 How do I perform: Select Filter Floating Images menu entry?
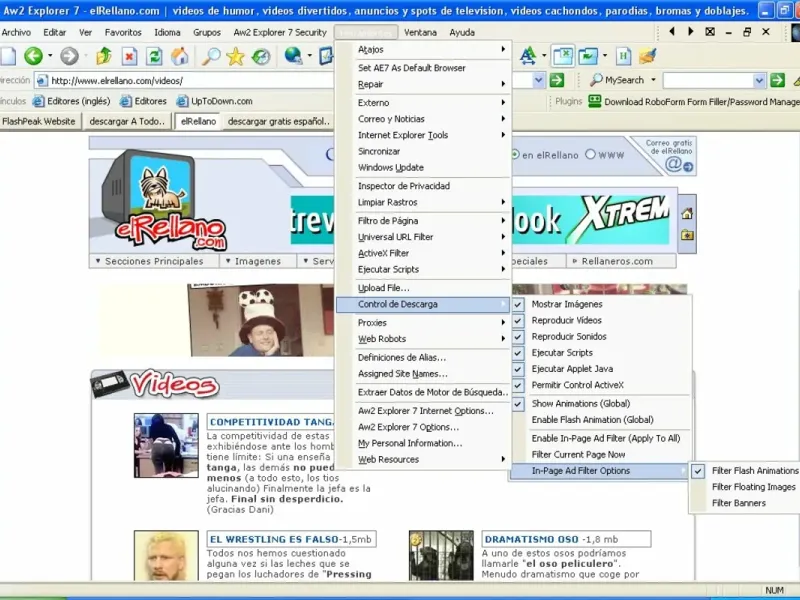tap(753, 487)
